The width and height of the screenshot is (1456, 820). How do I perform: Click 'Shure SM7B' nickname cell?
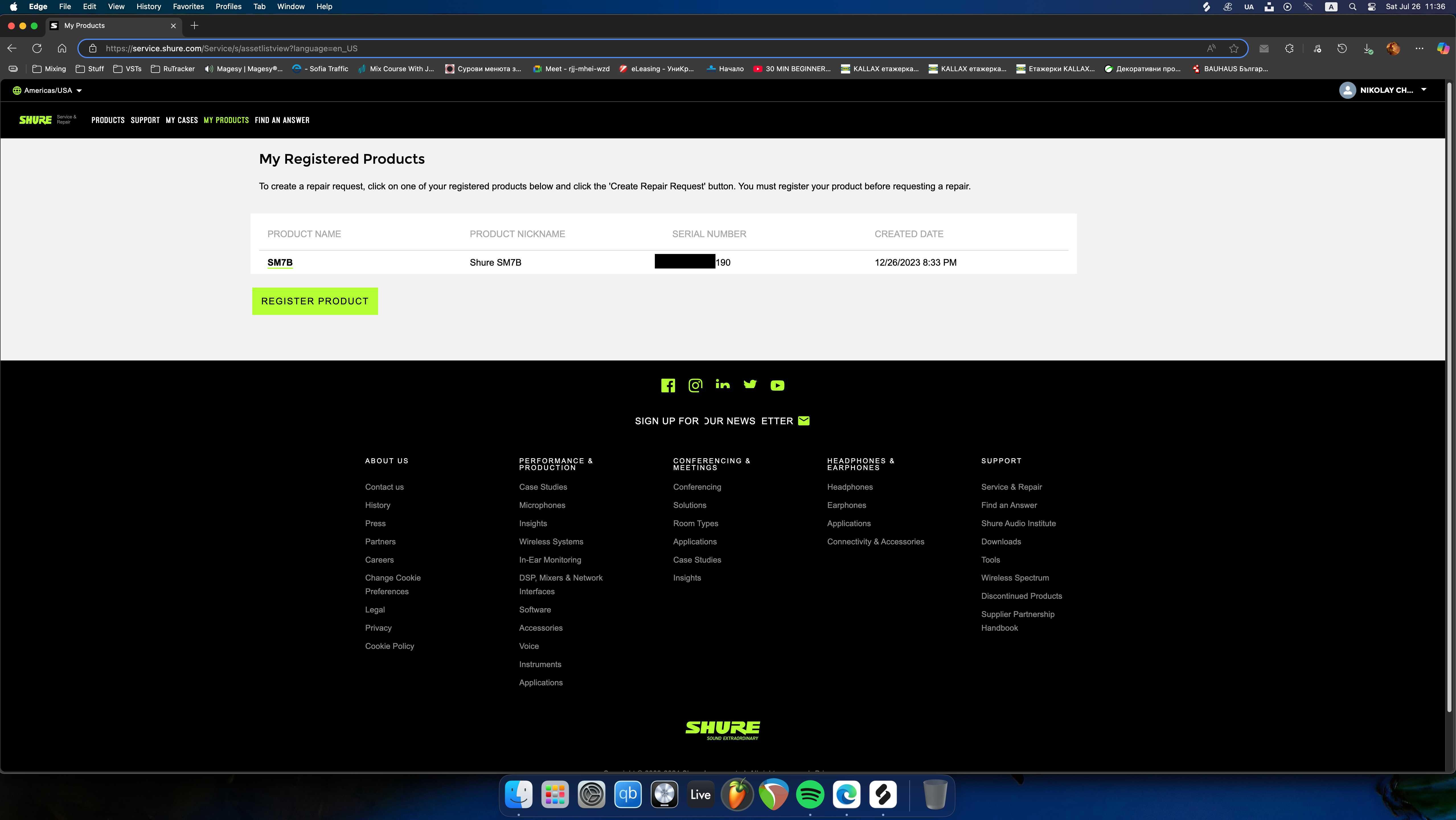pos(496,262)
